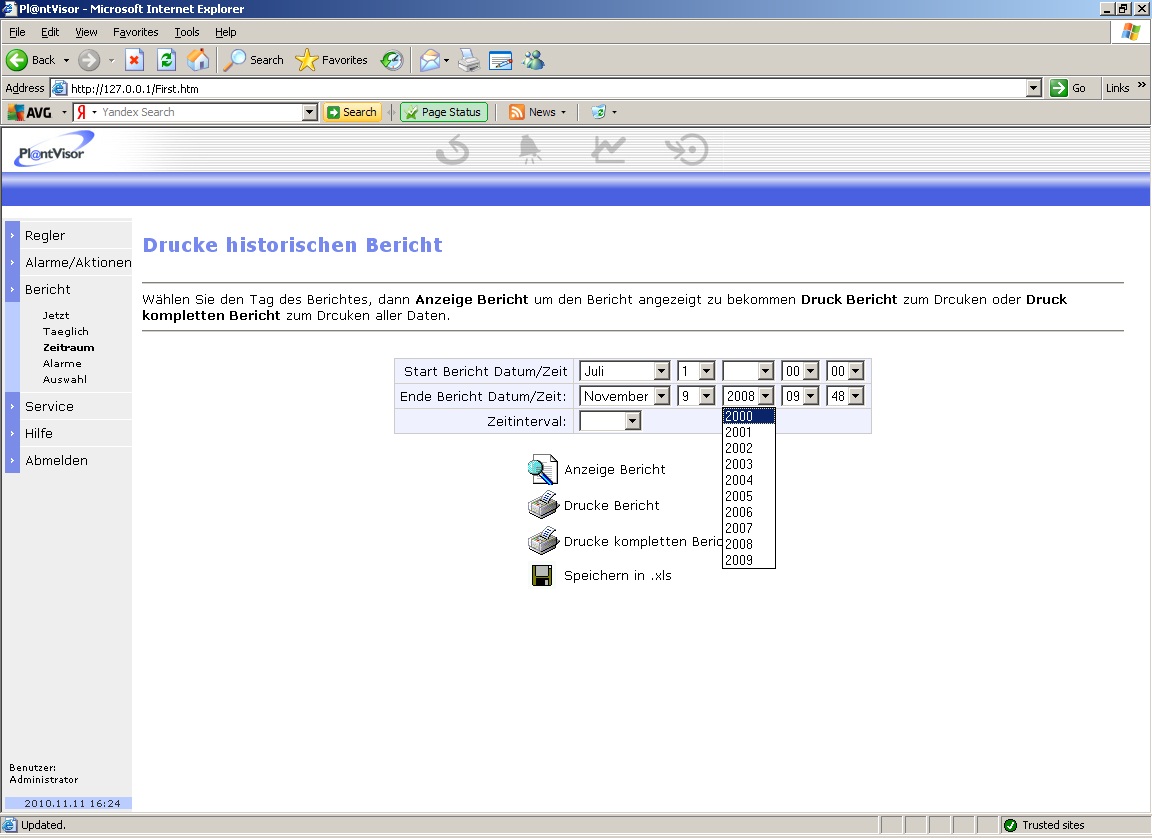Open the End month dropdown (November)
Viewport: 1152px width, 838px height.
tap(624, 397)
